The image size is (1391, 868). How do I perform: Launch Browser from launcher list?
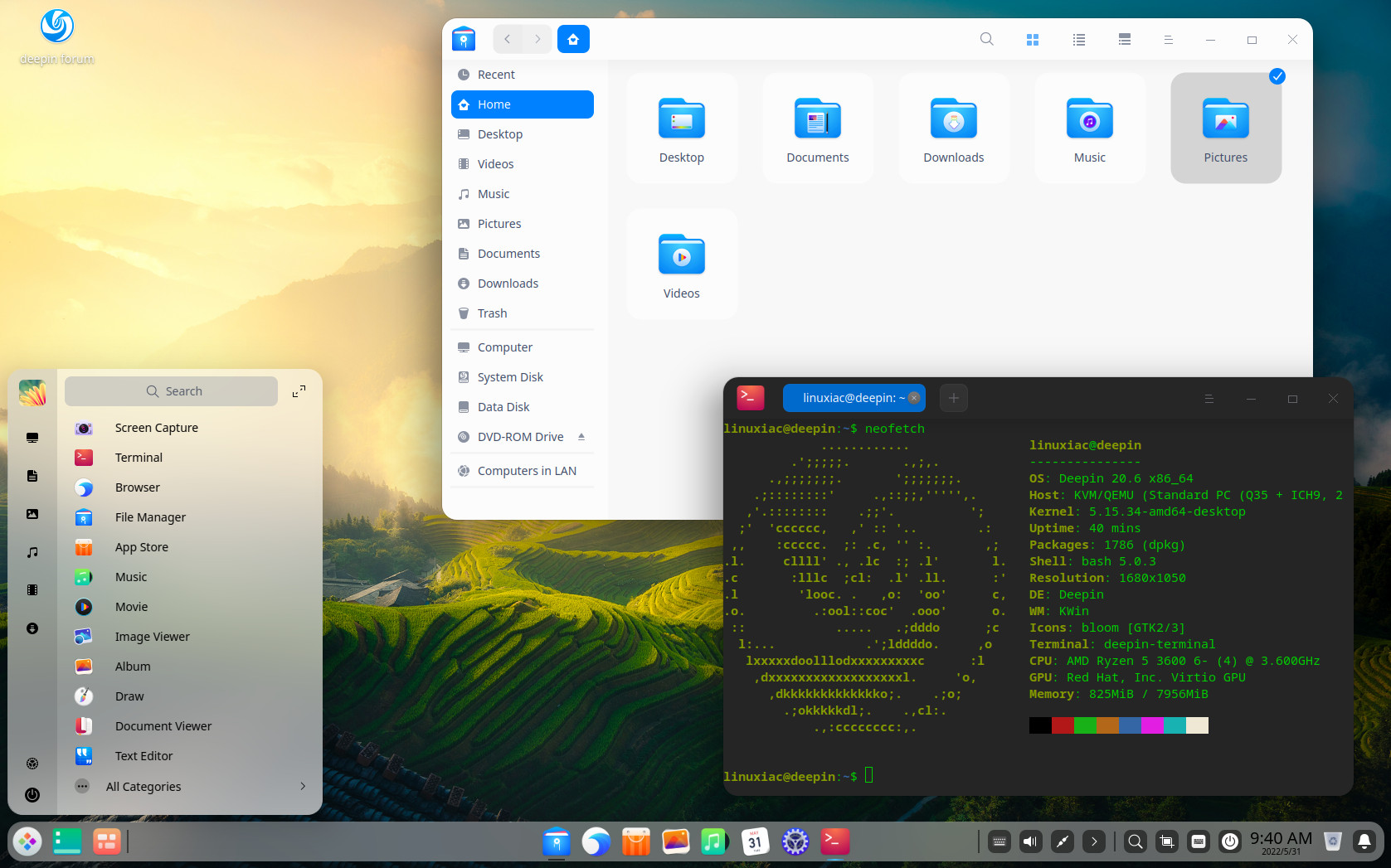tap(190, 487)
